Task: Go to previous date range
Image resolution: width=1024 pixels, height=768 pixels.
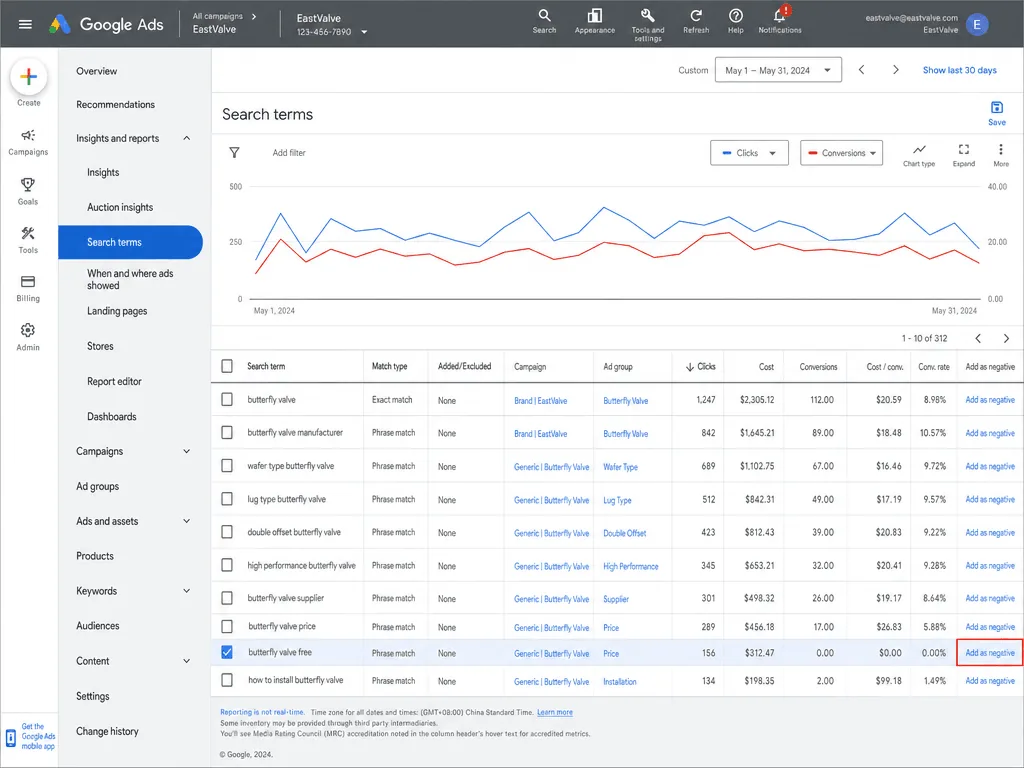Action: pos(861,70)
